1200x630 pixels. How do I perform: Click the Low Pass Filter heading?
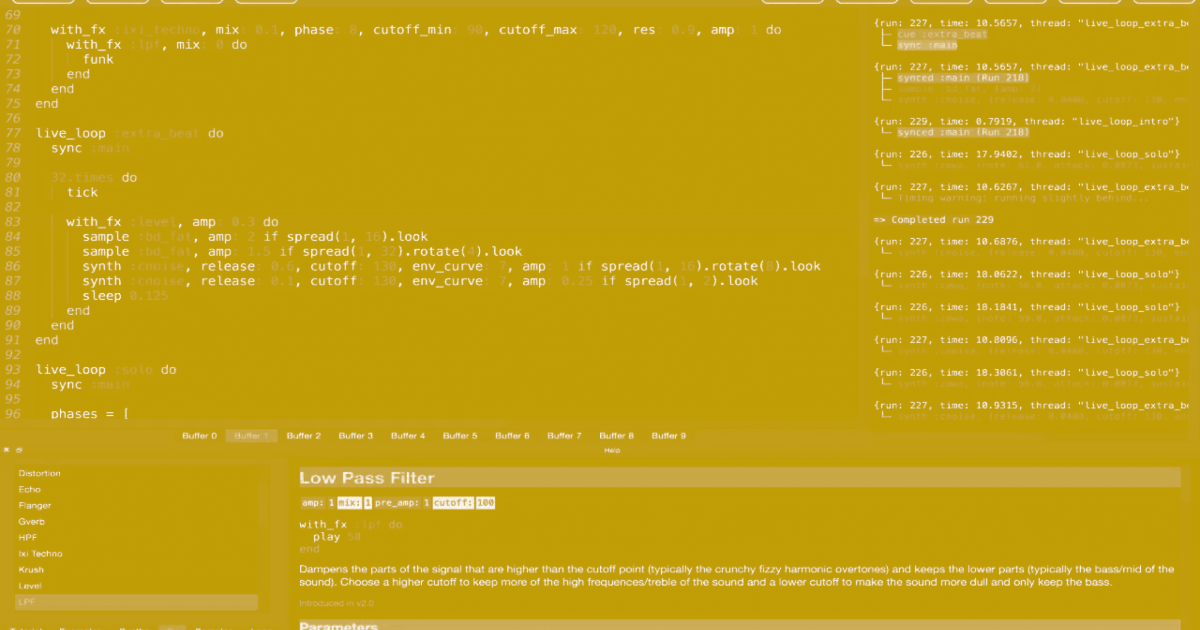pos(367,478)
